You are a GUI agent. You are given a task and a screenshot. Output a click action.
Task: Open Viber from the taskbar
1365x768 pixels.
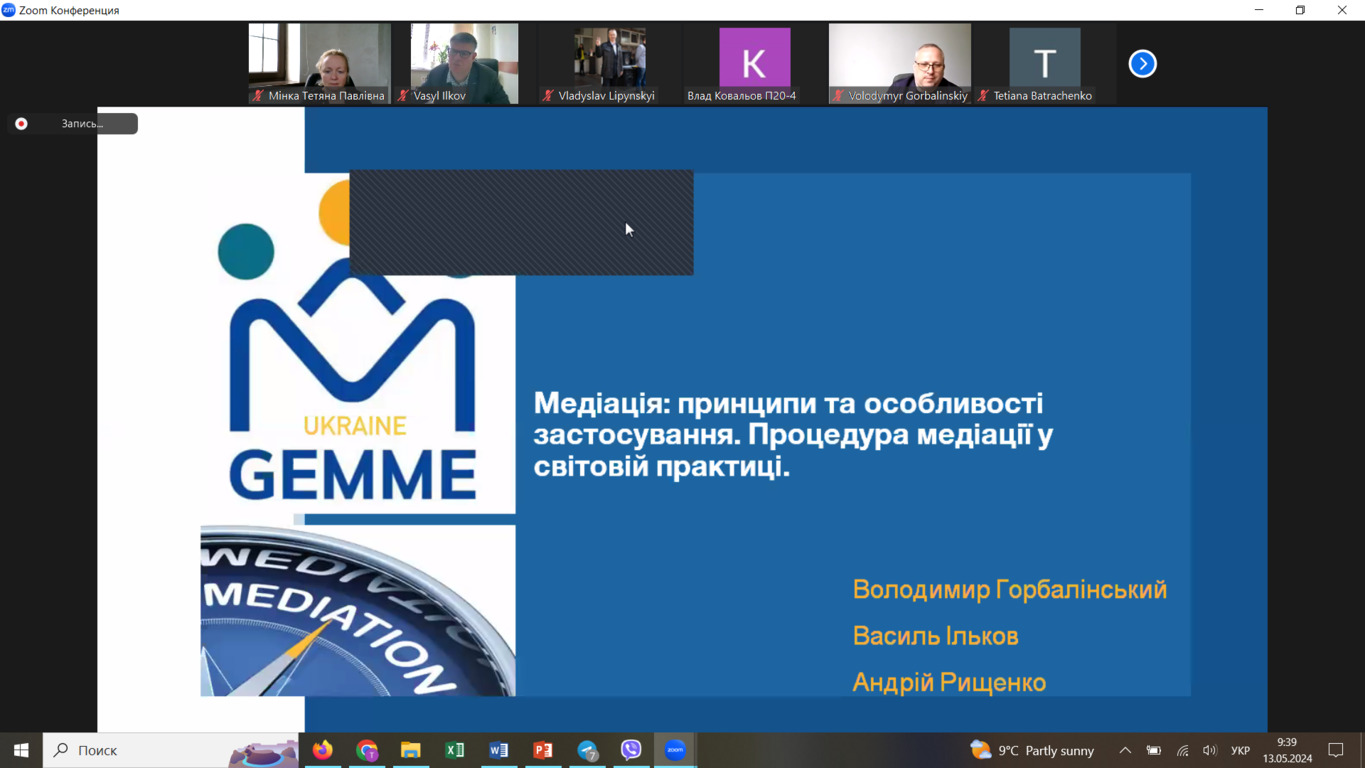point(631,750)
